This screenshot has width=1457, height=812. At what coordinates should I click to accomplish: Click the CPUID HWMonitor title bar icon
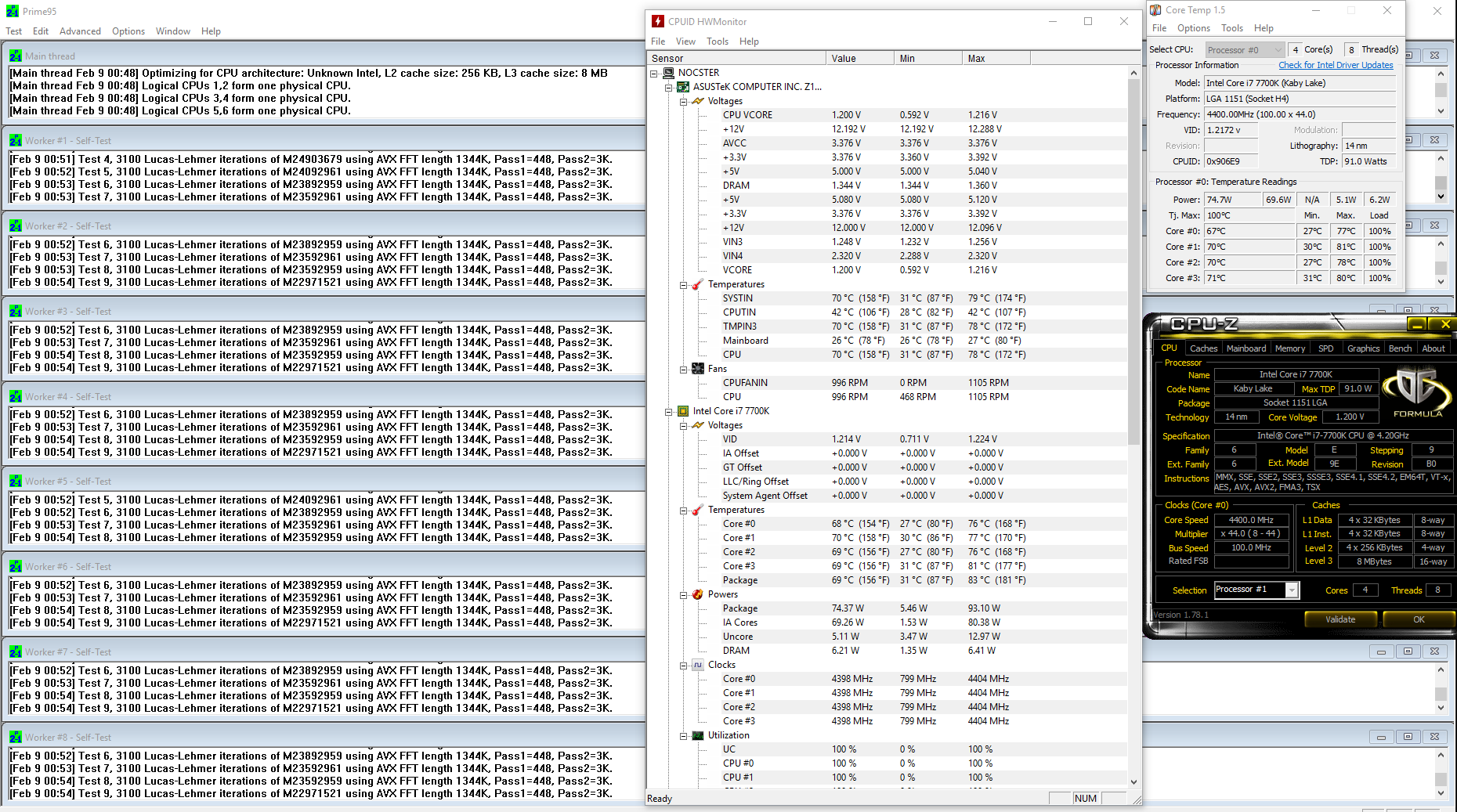(658, 21)
